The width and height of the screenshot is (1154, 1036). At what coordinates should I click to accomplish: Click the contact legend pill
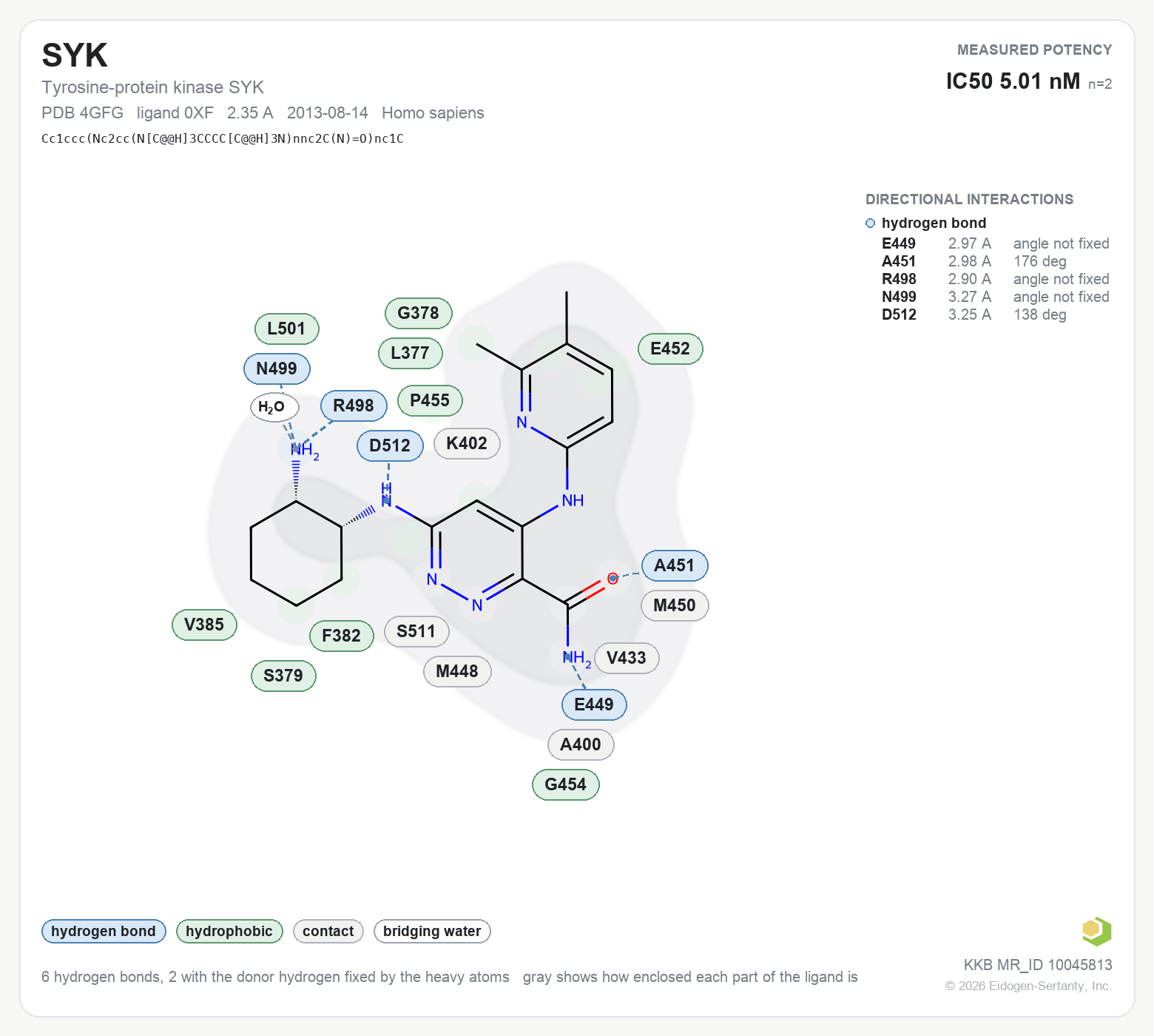pyautogui.click(x=328, y=931)
